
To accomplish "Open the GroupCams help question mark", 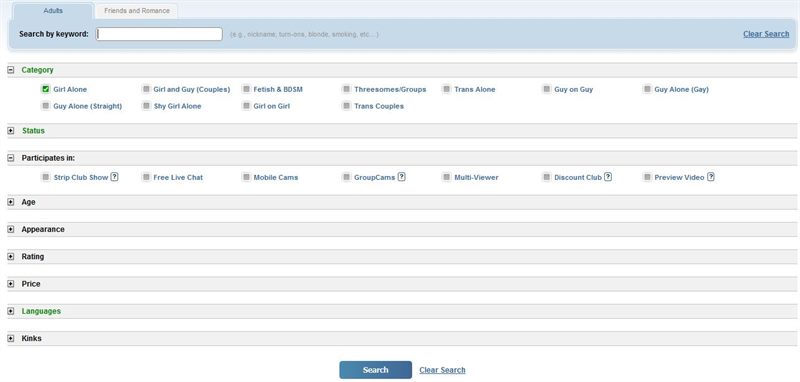I will [402, 177].
